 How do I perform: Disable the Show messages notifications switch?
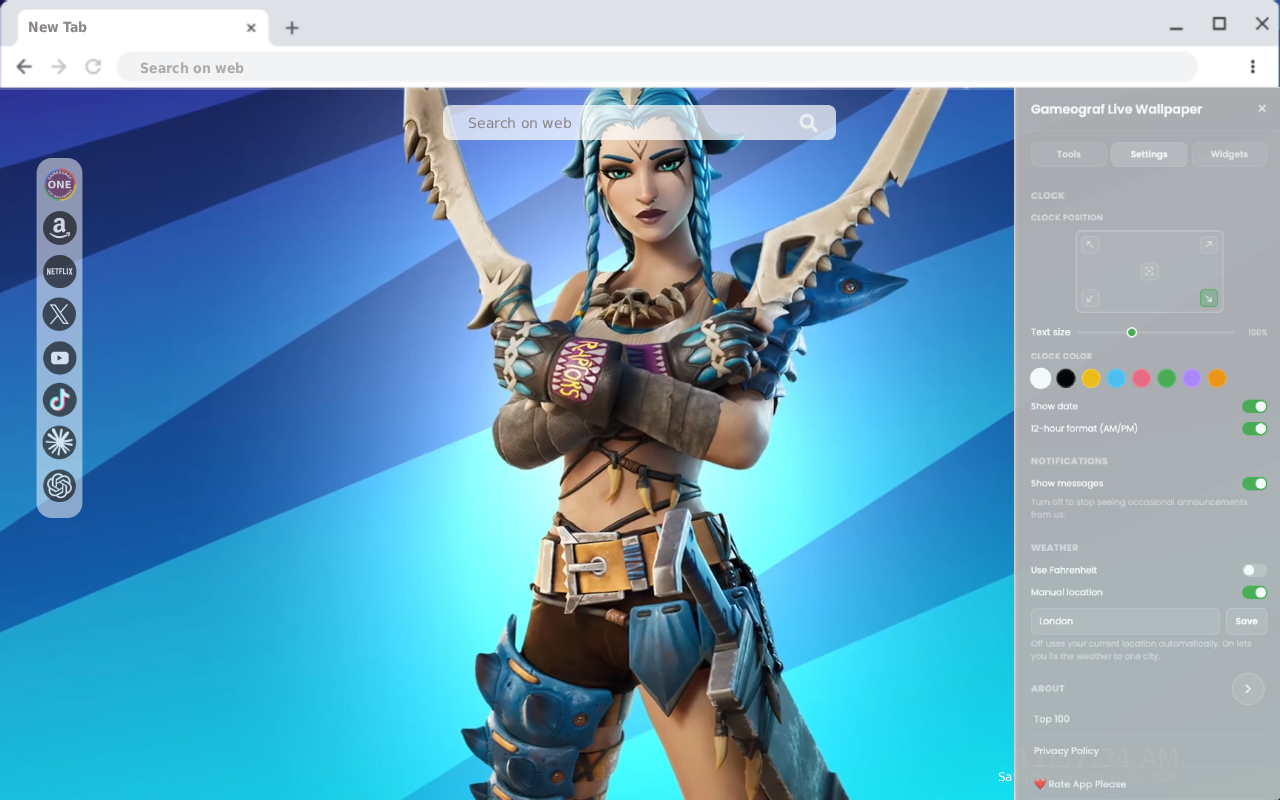1254,483
